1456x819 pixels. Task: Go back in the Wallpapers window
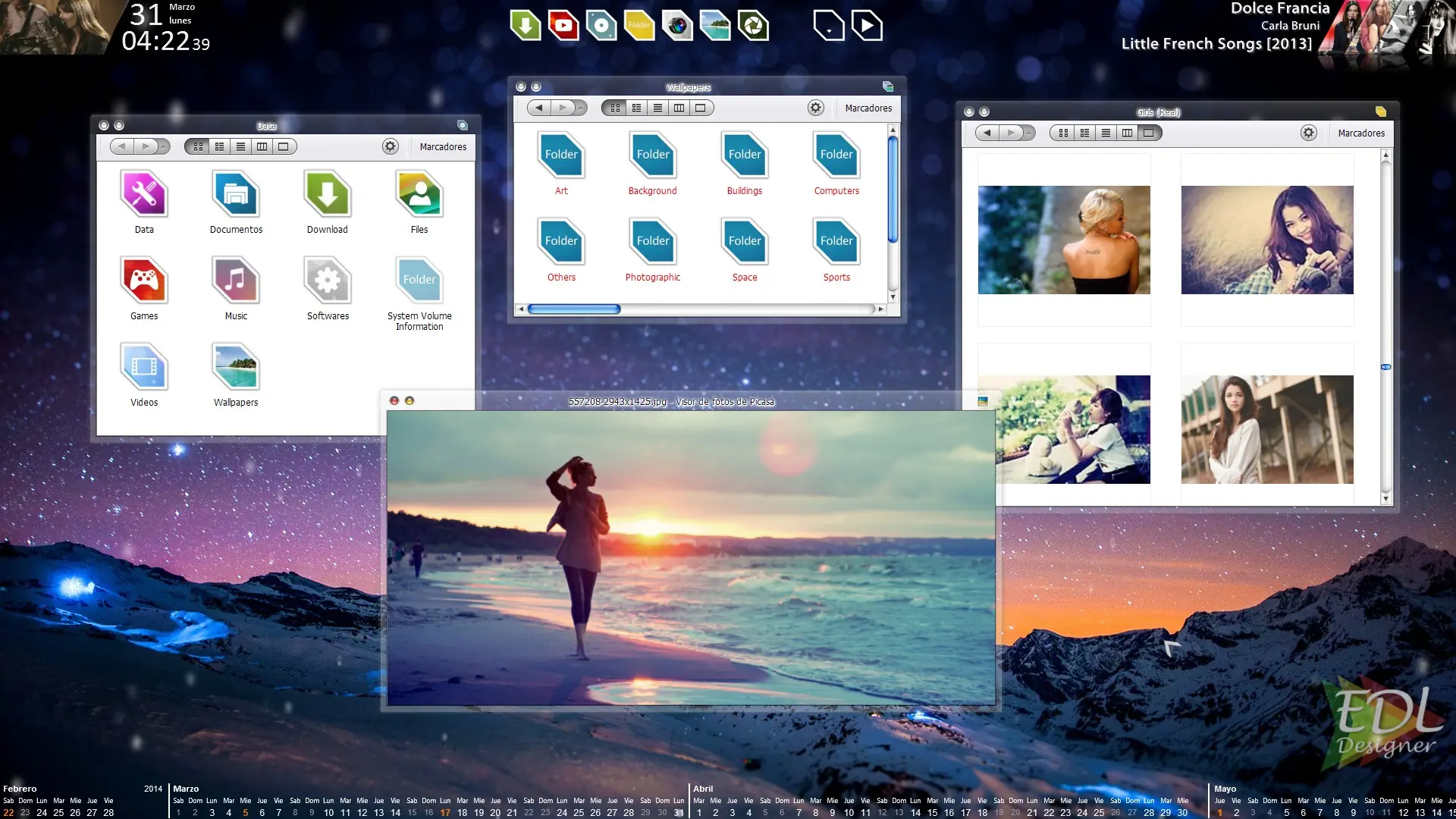point(539,108)
